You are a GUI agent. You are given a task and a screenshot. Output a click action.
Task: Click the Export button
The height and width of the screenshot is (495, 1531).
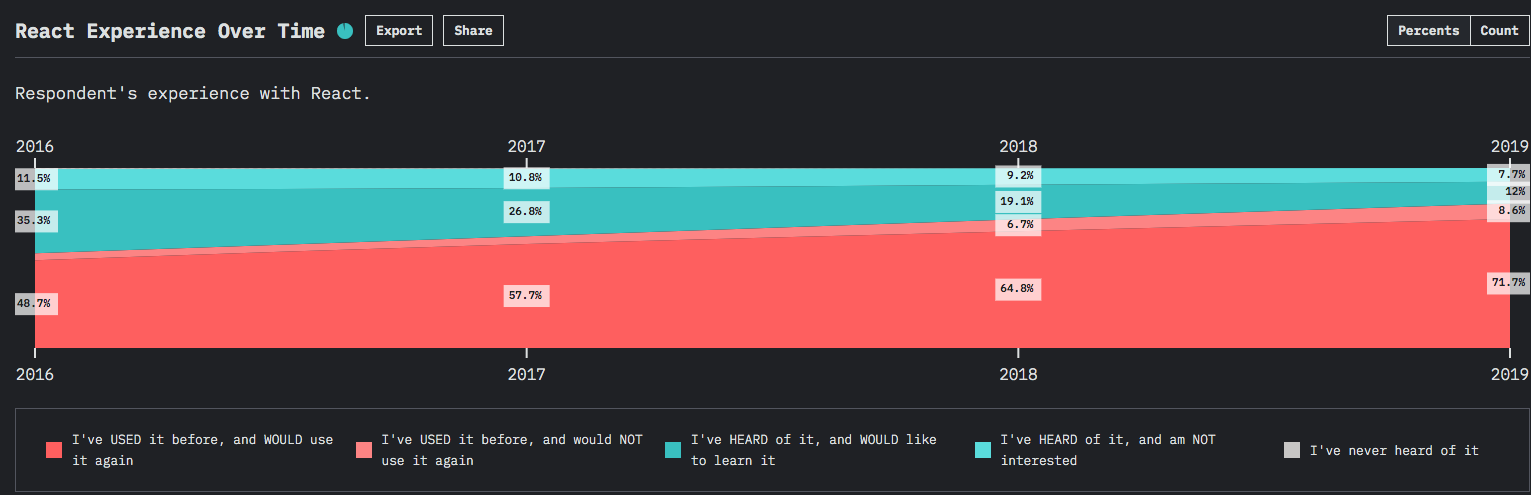click(399, 31)
